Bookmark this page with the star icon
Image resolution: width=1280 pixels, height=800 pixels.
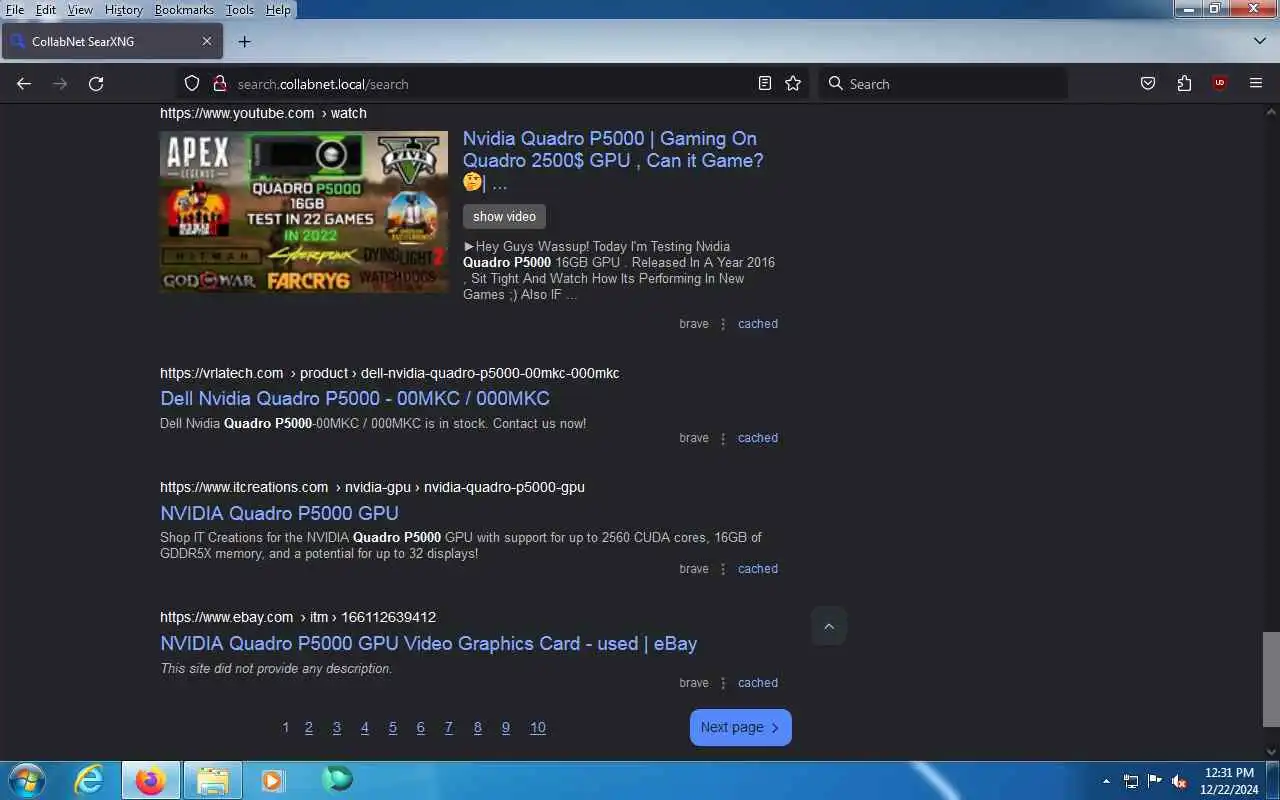point(793,84)
